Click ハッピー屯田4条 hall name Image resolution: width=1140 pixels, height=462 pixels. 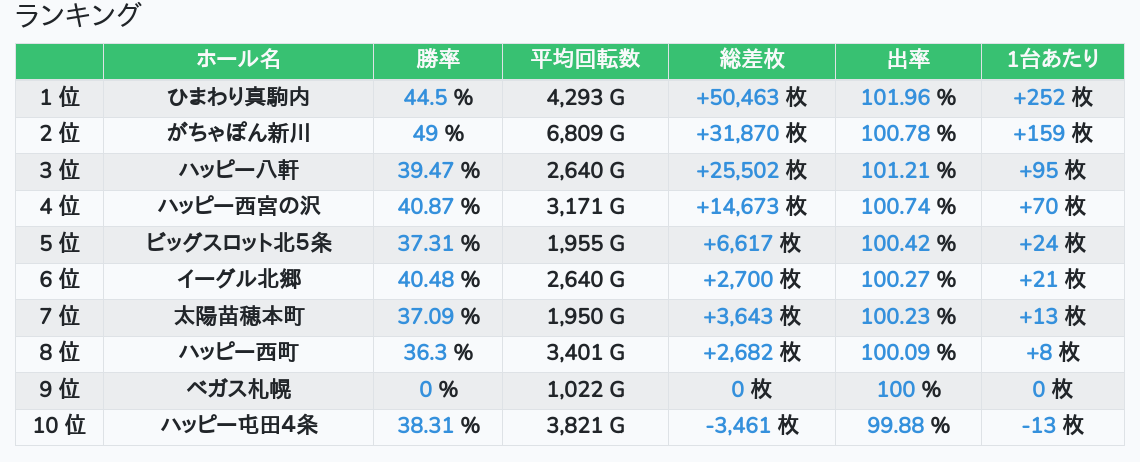coord(238,425)
